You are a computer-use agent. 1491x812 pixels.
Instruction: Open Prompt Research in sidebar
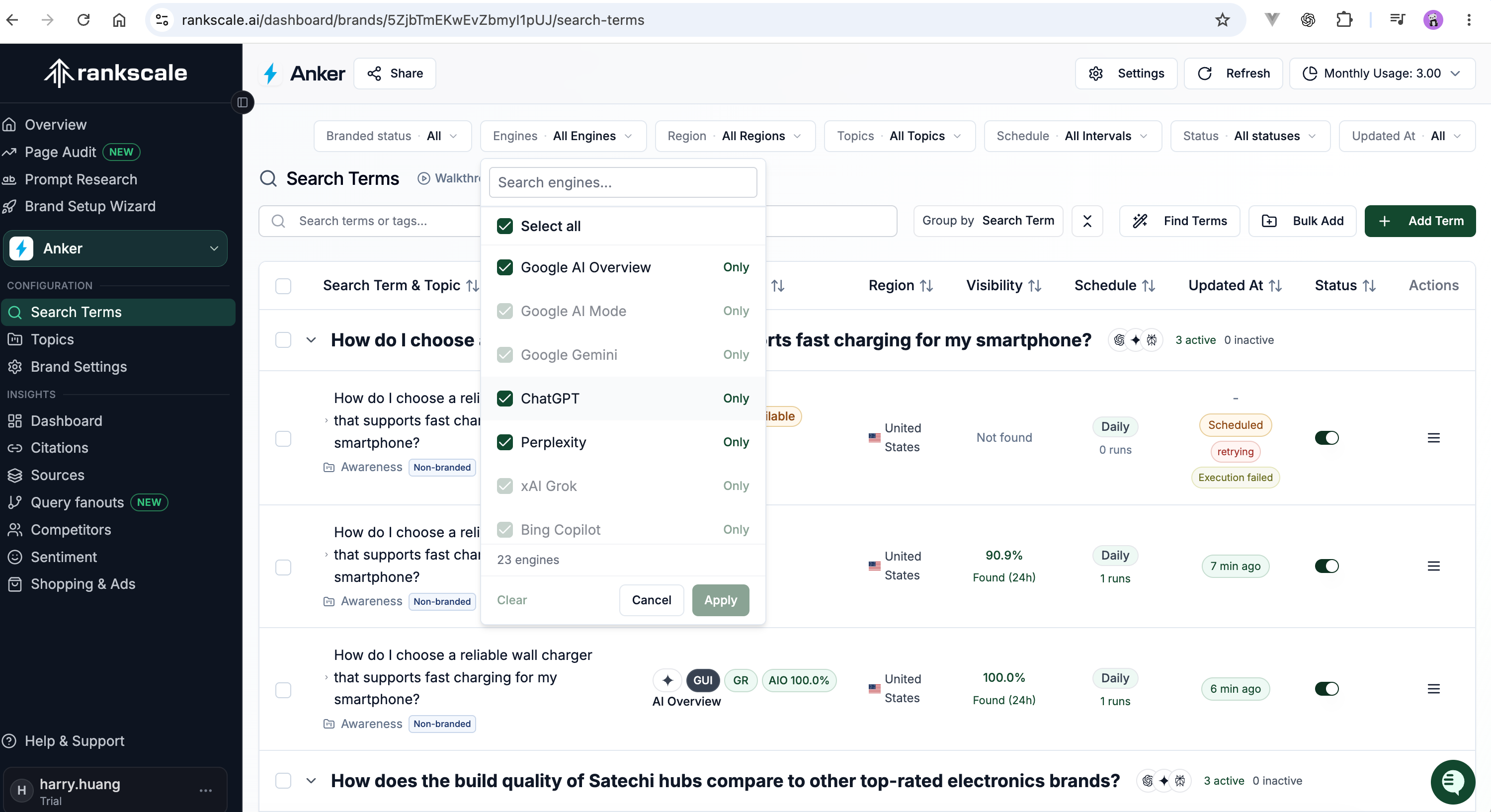pyautogui.click(x=81, y=179)
